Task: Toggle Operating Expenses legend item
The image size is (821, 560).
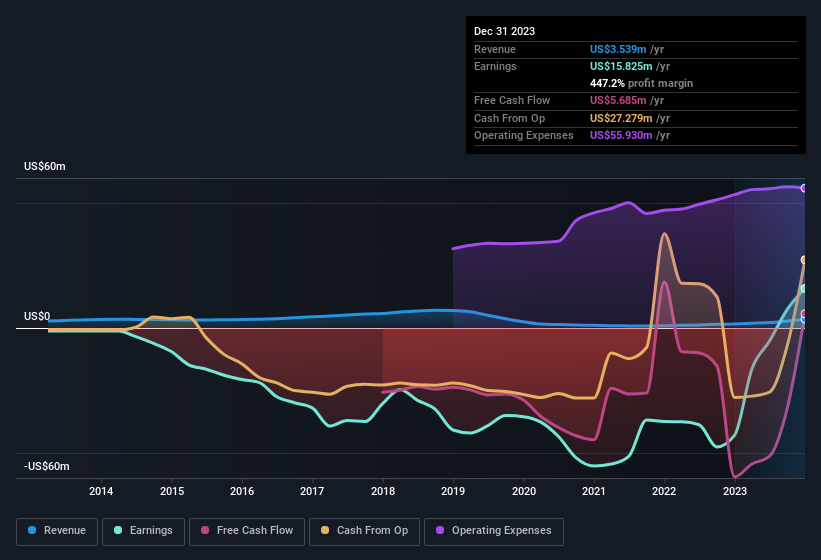Action: tap(494, 531)
